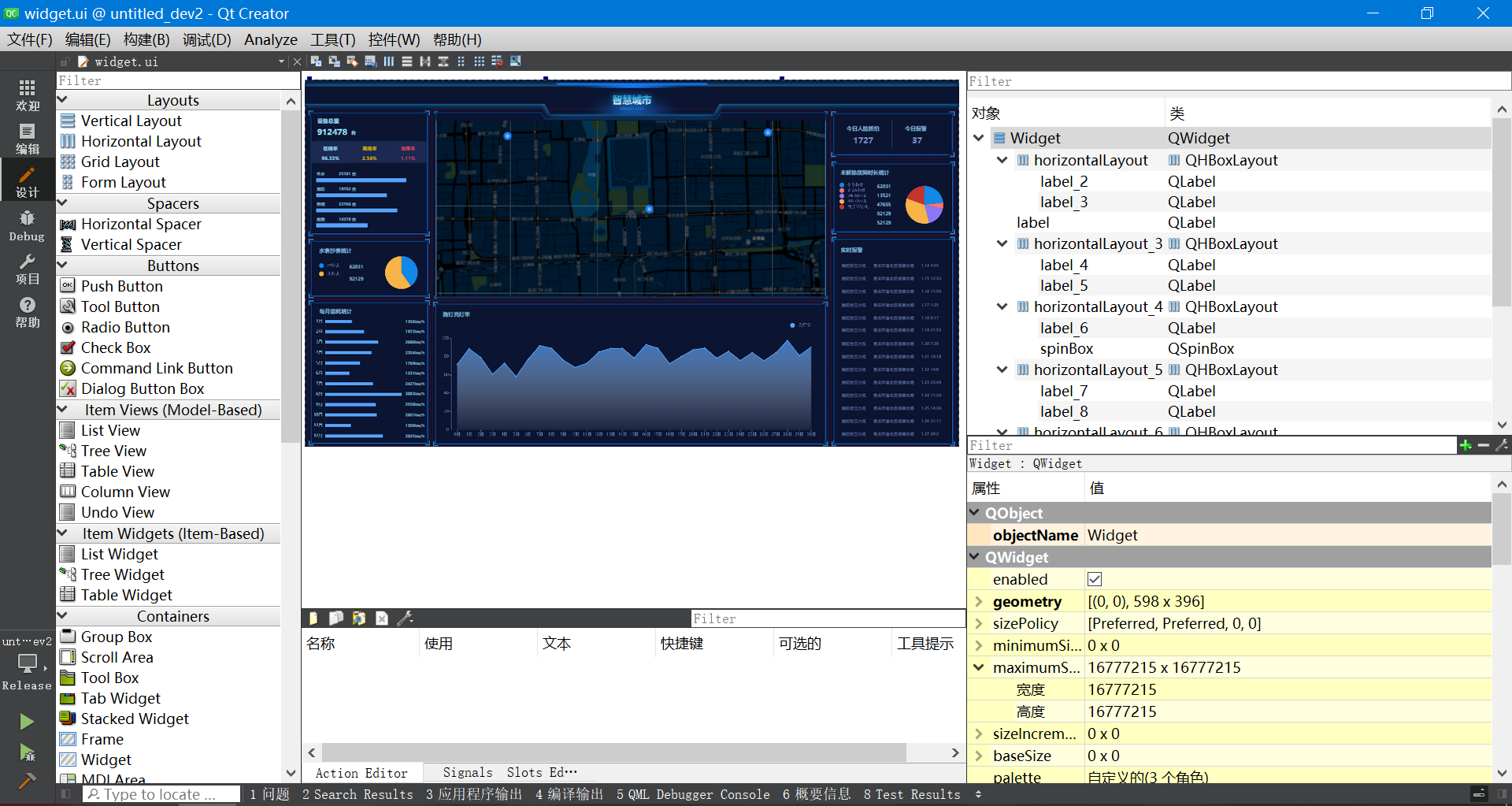Select spinBox in the object tree

click(1066, 348)
